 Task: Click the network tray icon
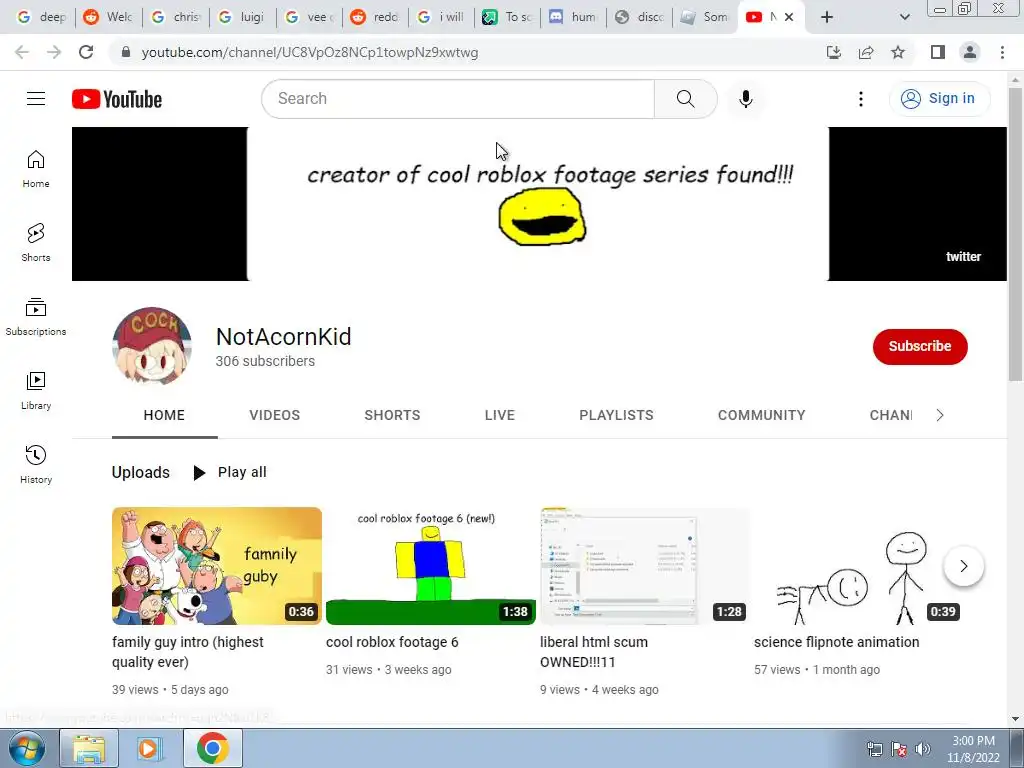(x=874, y=749)
